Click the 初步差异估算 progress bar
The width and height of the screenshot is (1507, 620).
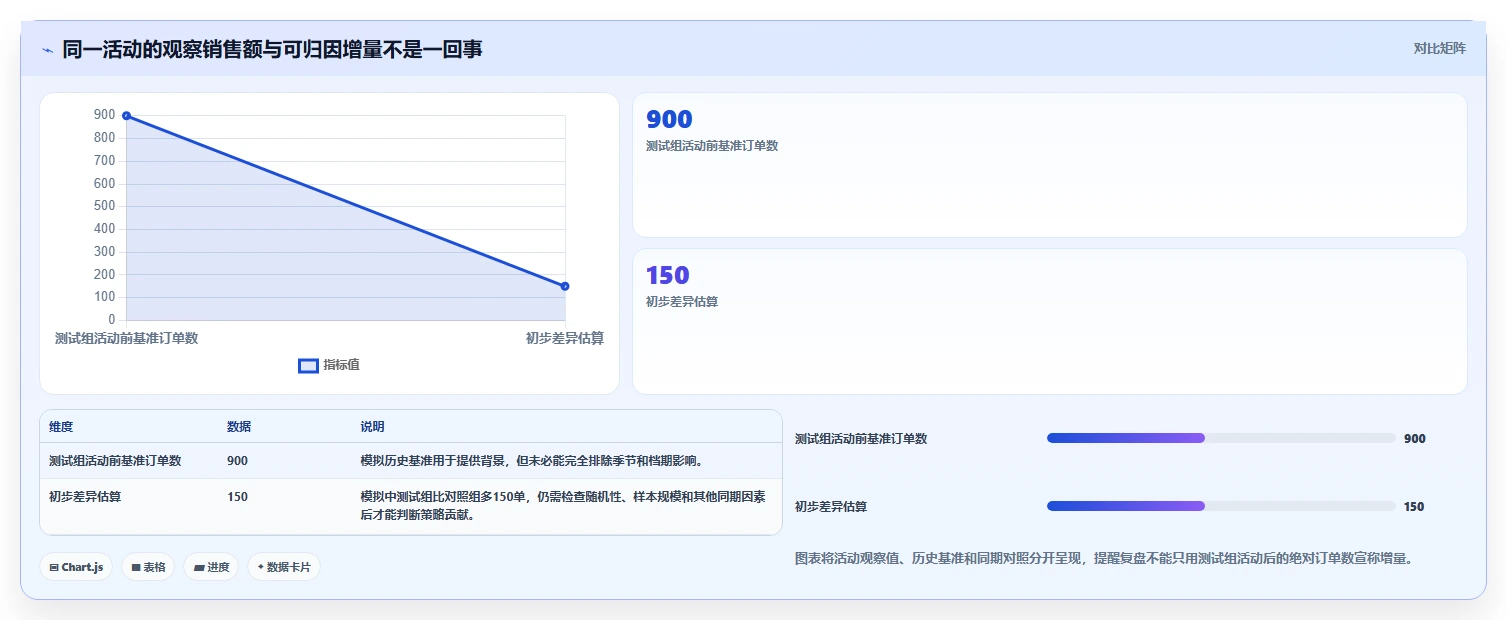point(1221,506)
